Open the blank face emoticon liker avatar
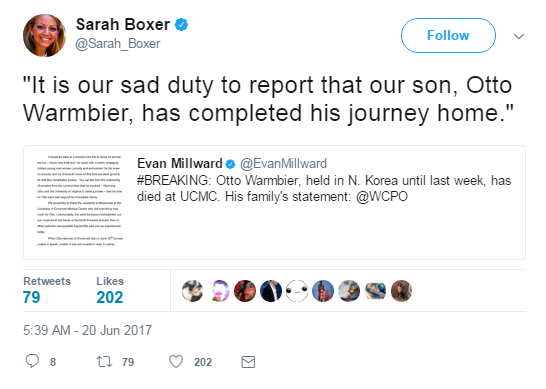The height and width of the screenshot is (389, 546). pos(297,291)
